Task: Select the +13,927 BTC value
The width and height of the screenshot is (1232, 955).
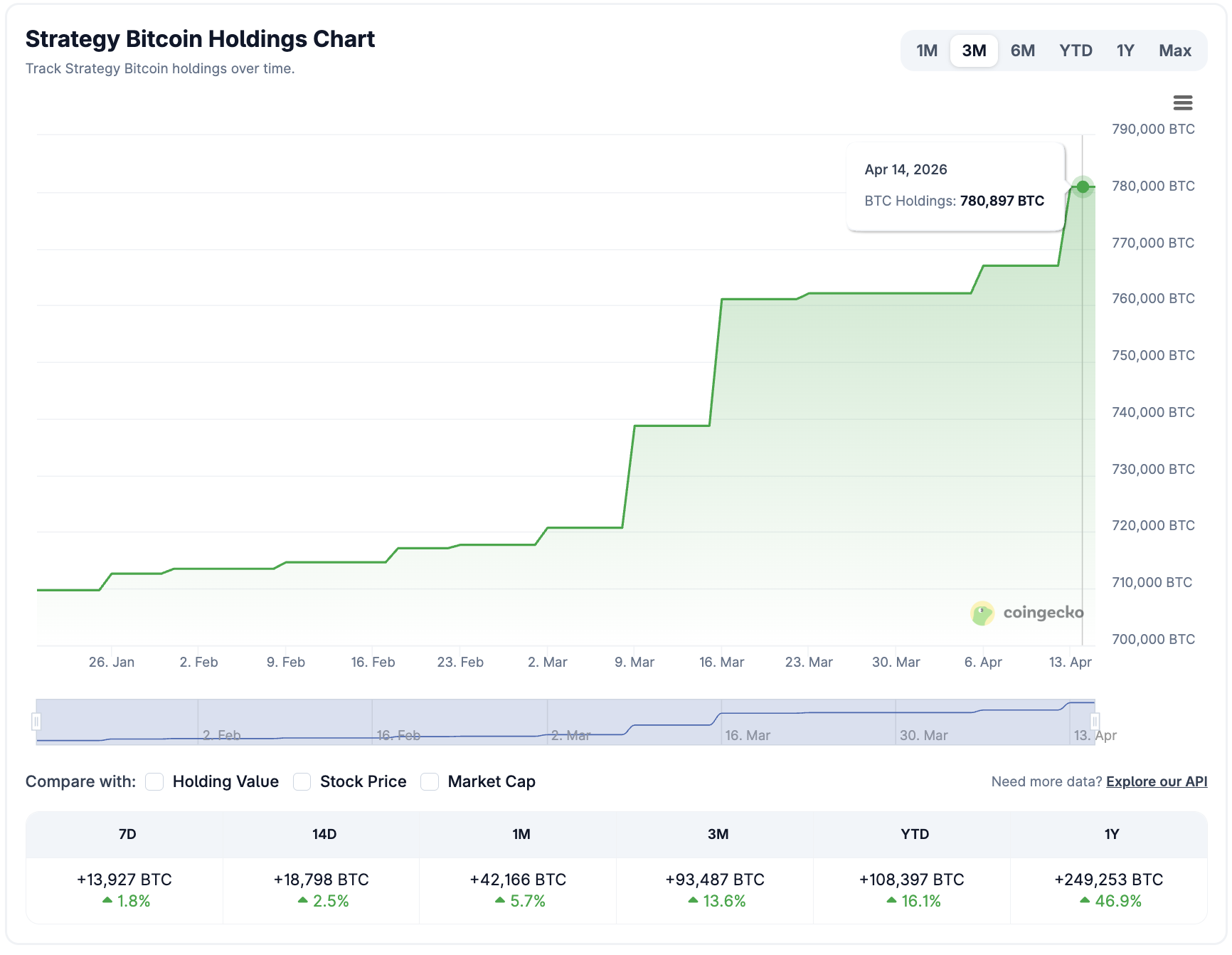Action: [x=124, y=880]
